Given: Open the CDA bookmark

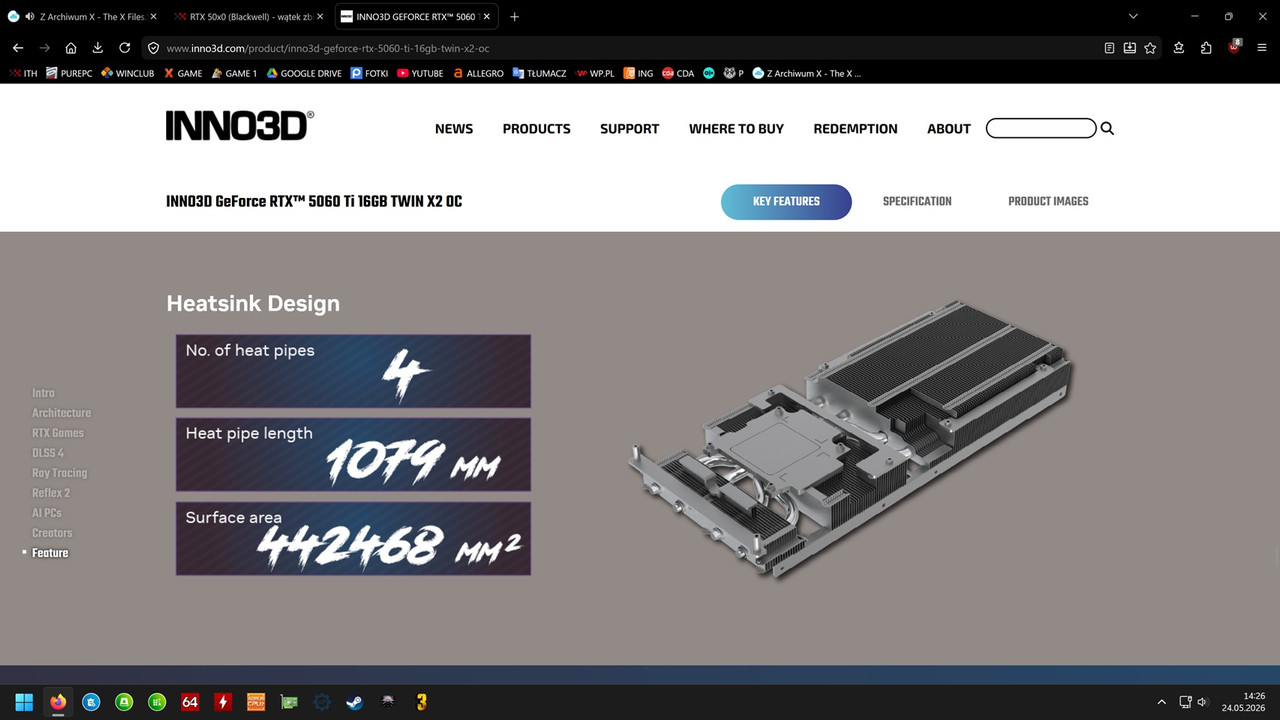Looking at the screenshot, I should 678,73.
